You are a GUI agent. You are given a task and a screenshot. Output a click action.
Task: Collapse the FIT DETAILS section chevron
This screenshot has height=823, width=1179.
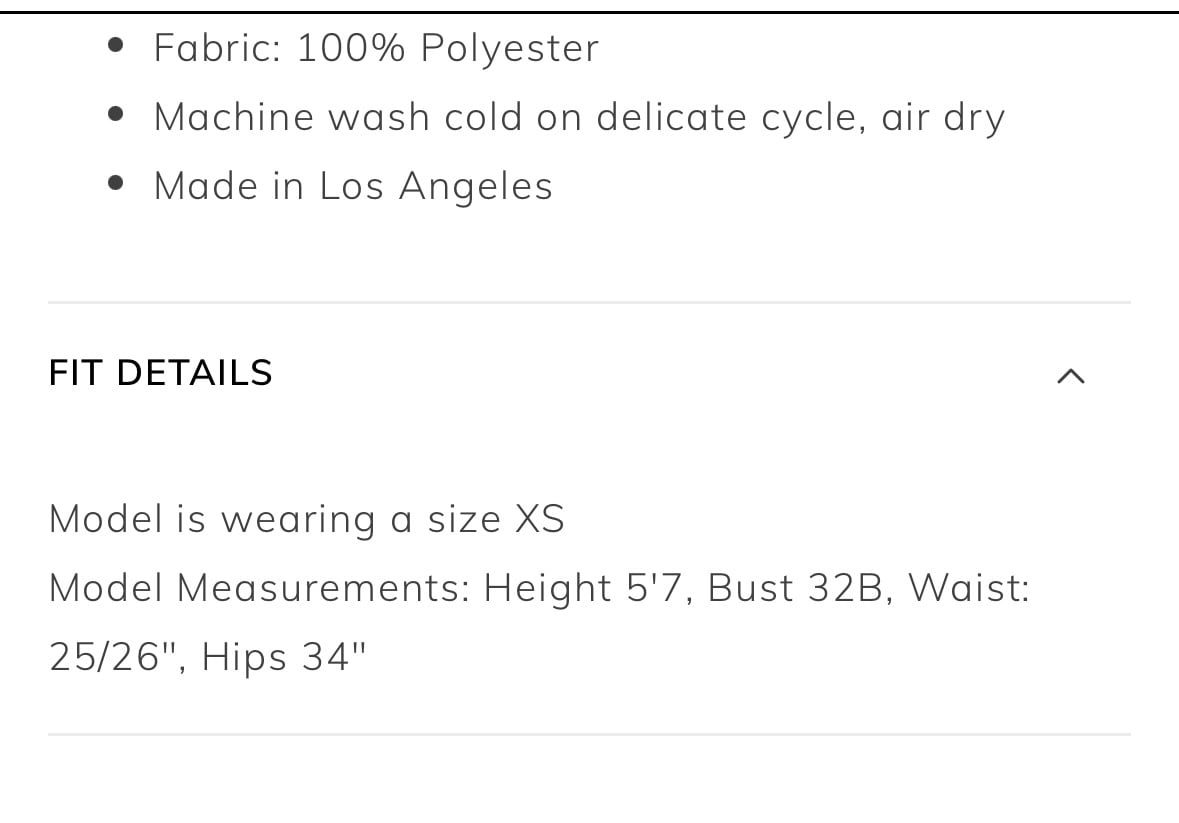pyautogui.click(x=1071, y=376)
